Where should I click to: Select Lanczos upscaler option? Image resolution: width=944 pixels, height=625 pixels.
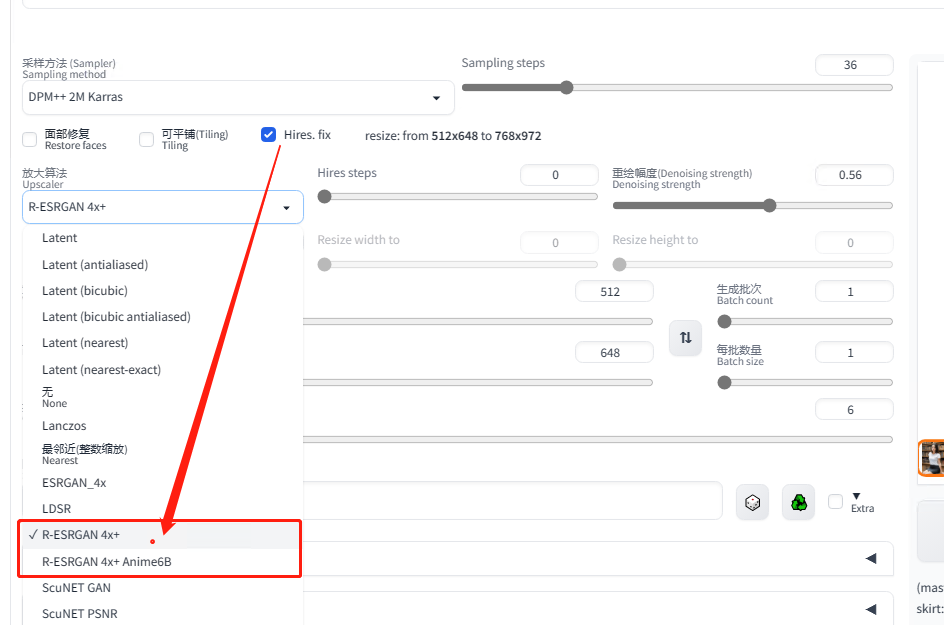(64, 426)
